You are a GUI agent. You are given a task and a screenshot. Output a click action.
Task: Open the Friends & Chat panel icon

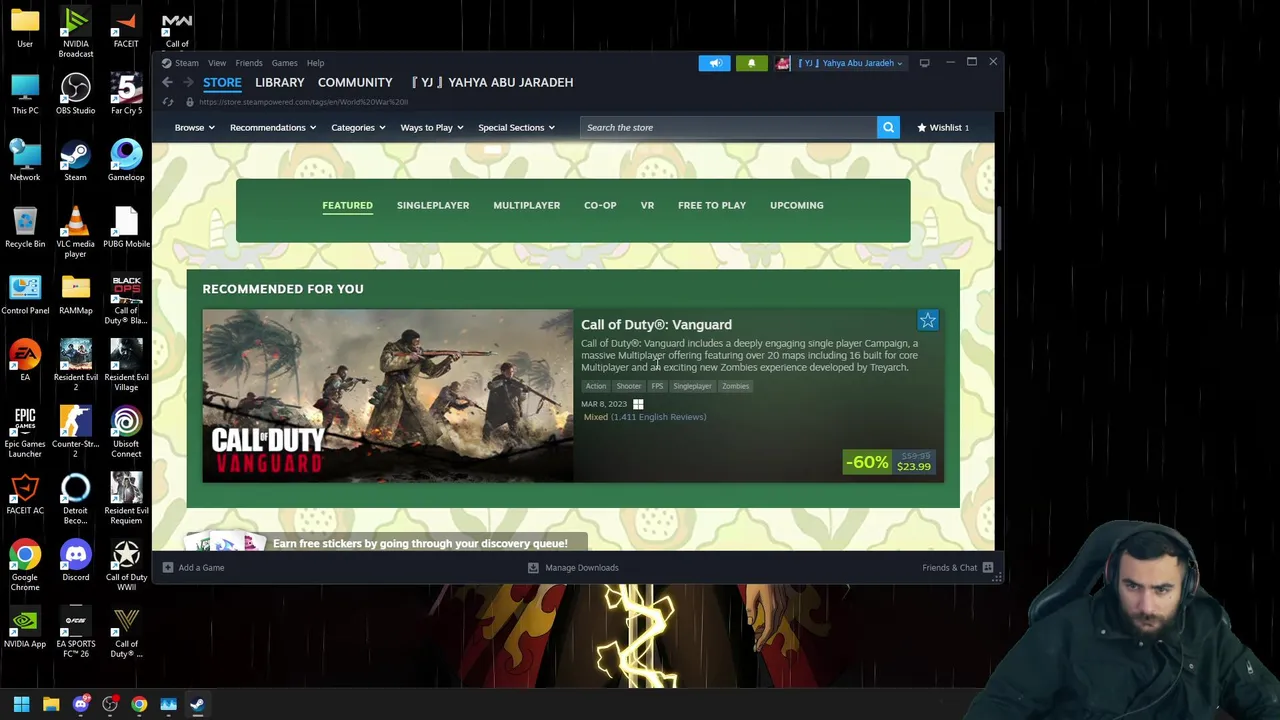[987, 567]
